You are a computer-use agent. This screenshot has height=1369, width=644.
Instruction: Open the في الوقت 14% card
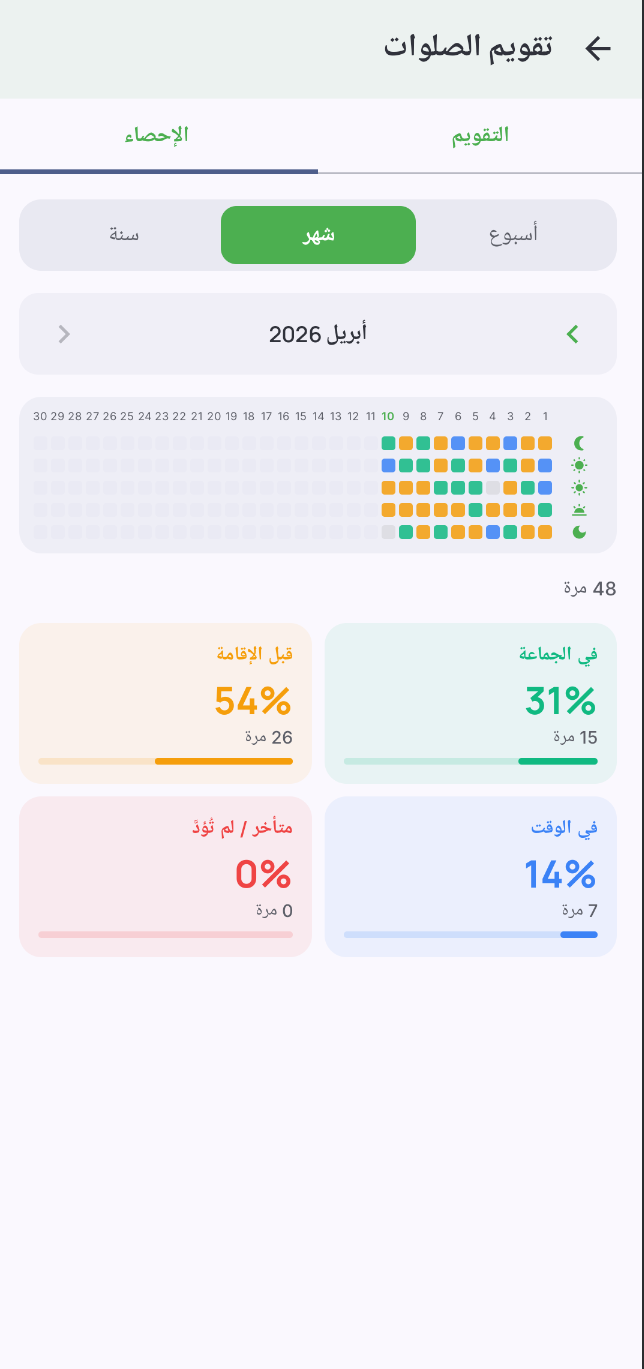(x=471, y=876)
